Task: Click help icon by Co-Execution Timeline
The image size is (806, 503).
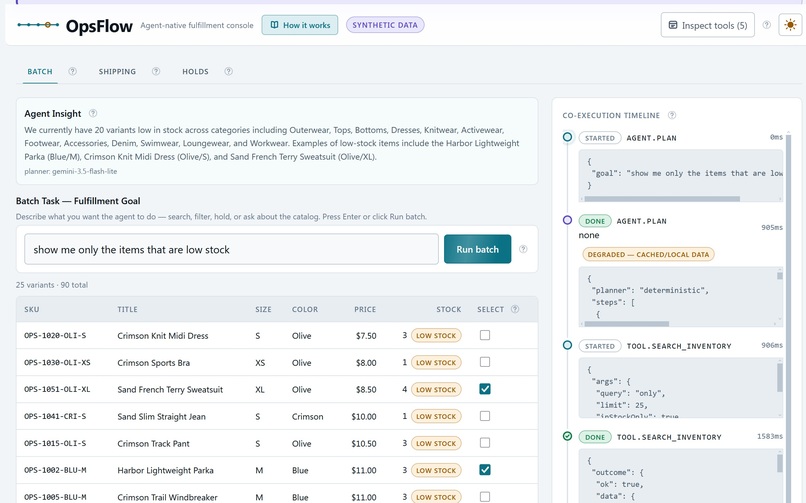Action: pyautogui.click(x=672, y=115)
